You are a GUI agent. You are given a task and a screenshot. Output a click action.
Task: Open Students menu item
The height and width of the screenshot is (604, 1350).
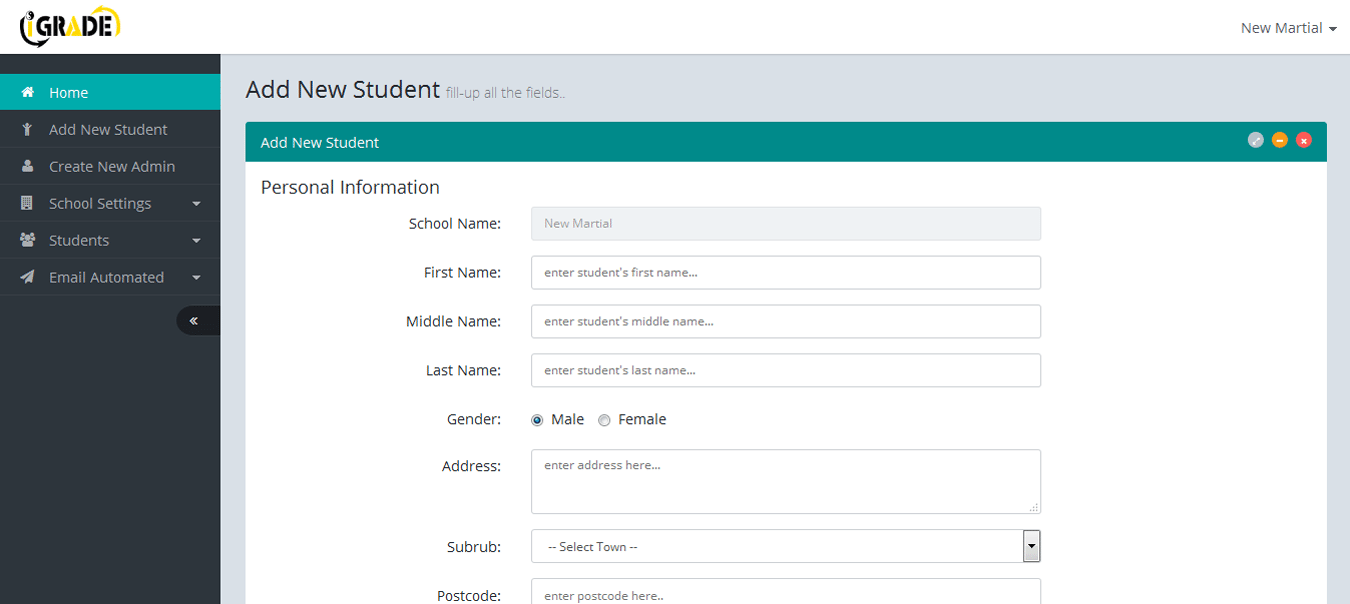click(x=110, y=240)
